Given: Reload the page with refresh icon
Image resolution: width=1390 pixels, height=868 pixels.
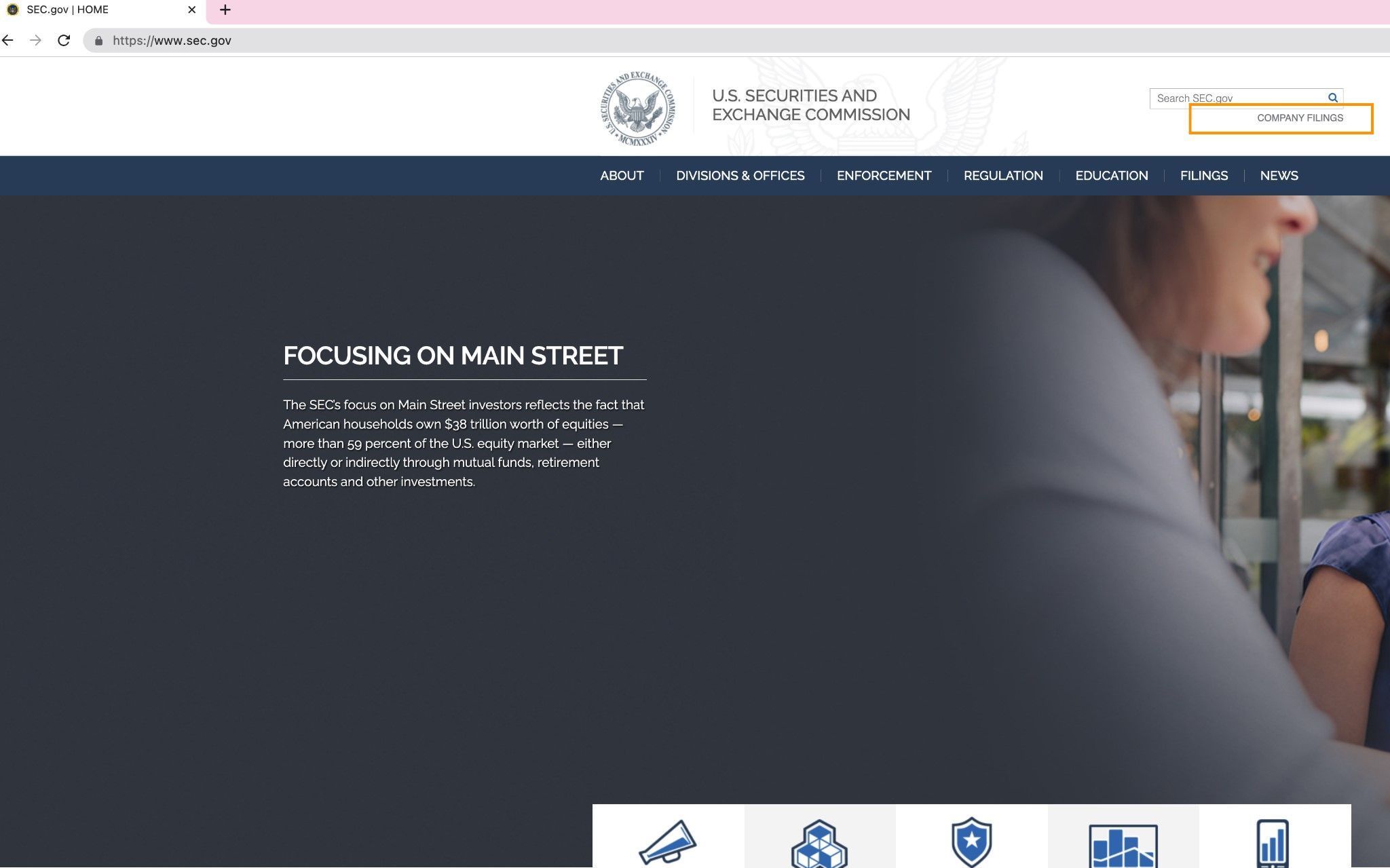Looking at the screenshot, I should [64, 41].
